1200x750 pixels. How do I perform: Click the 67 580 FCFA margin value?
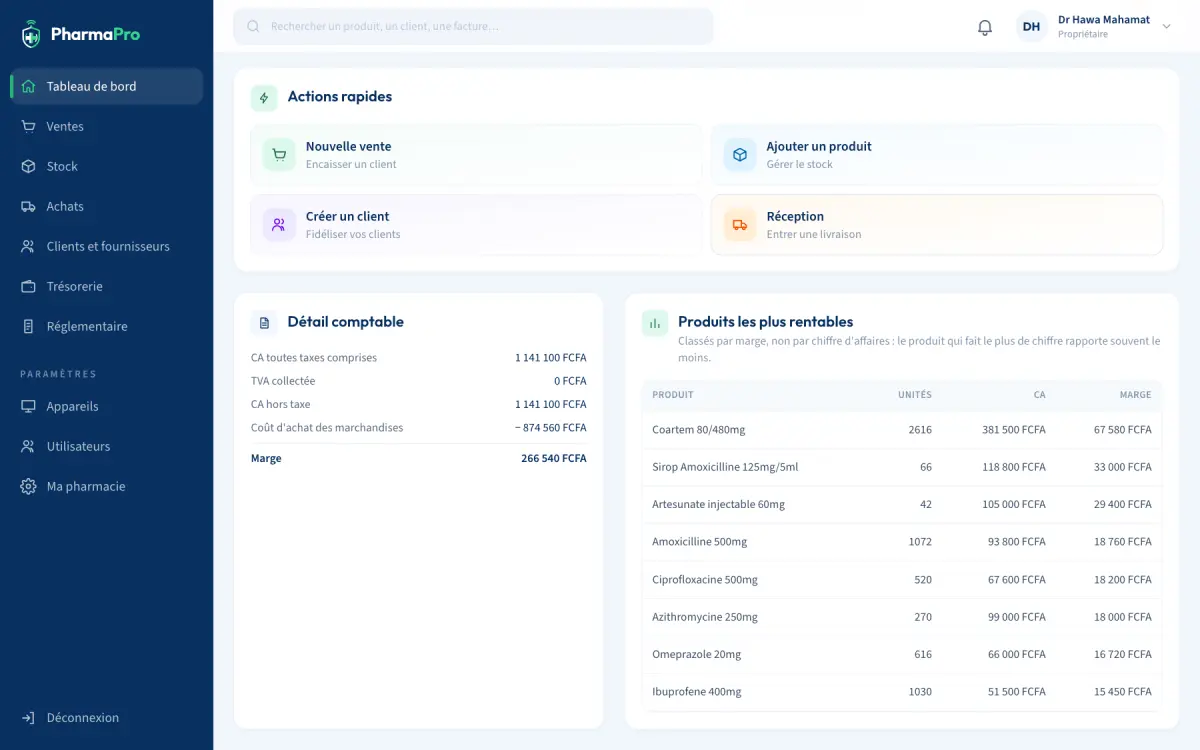pos(1123,430)
